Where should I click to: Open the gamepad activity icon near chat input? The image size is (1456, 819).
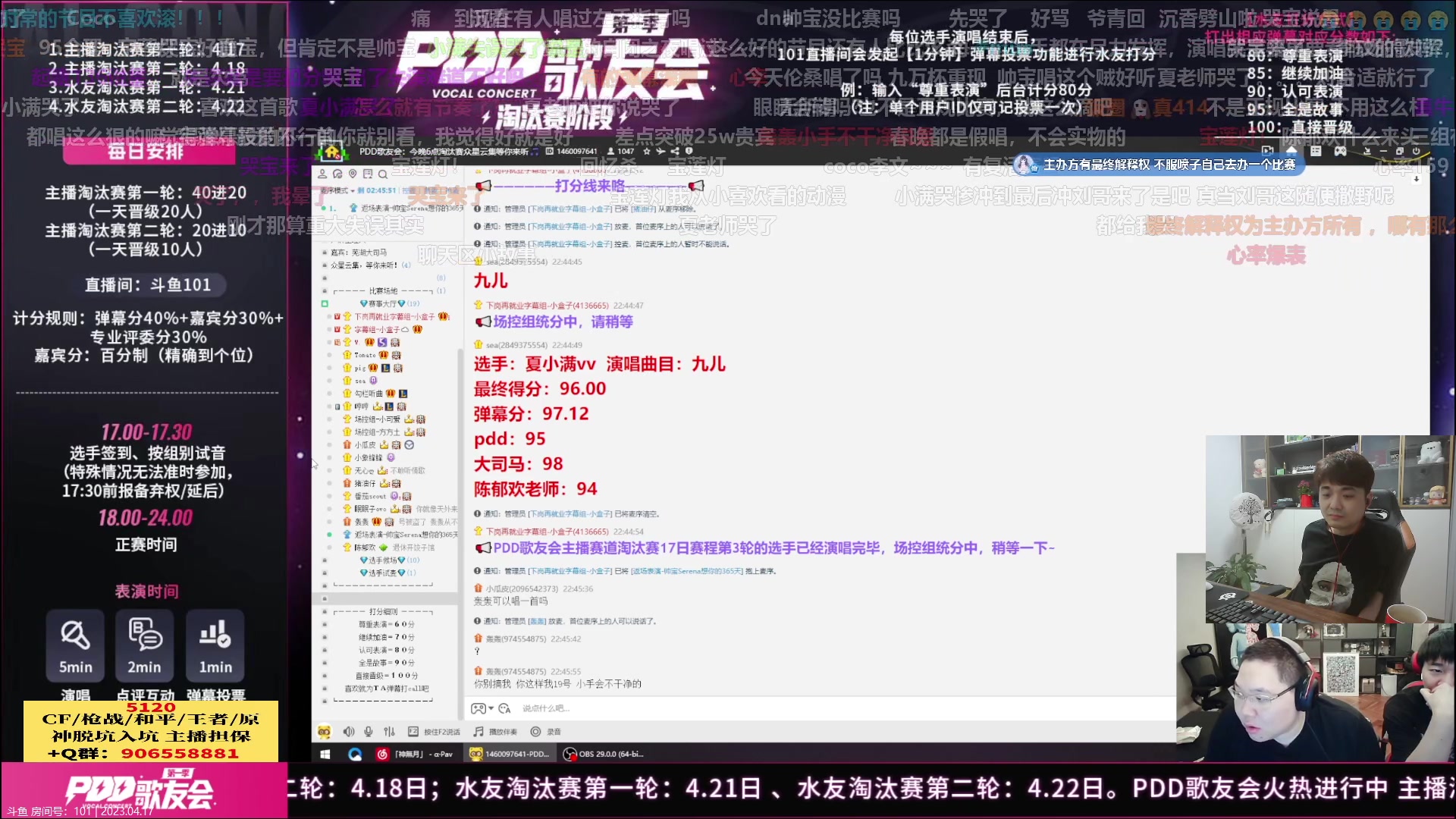478,708
